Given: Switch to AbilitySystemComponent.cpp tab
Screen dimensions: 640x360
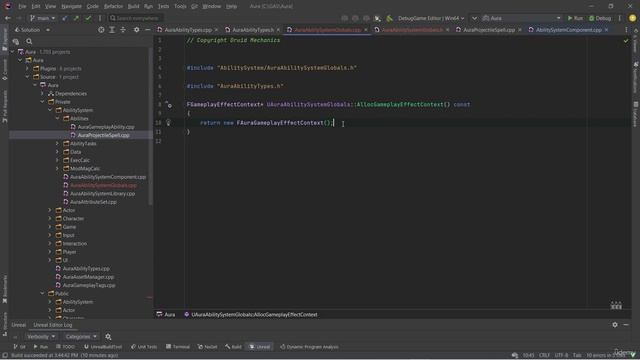Looking at the screenshot, I should [x=568, y=30].
